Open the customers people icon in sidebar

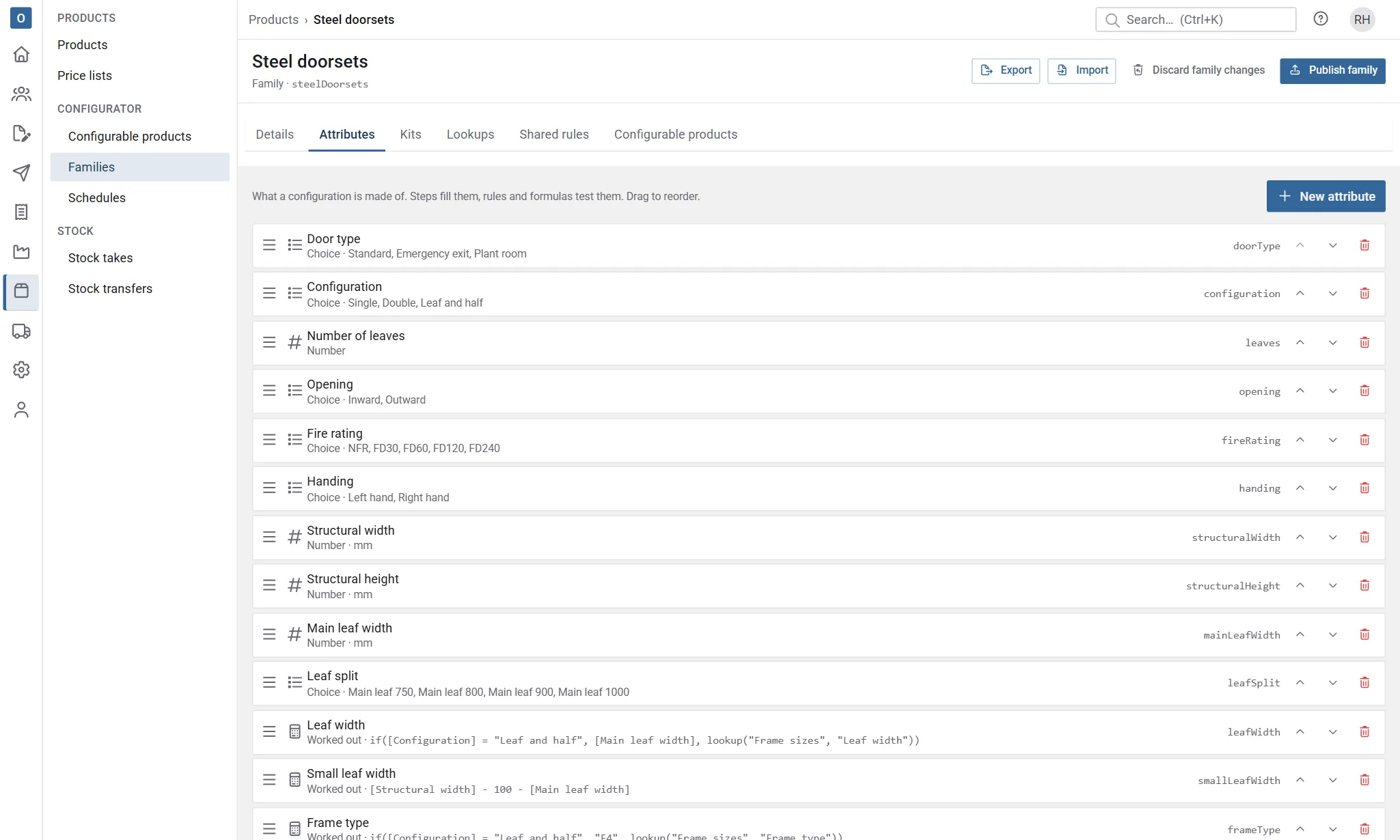21,94
